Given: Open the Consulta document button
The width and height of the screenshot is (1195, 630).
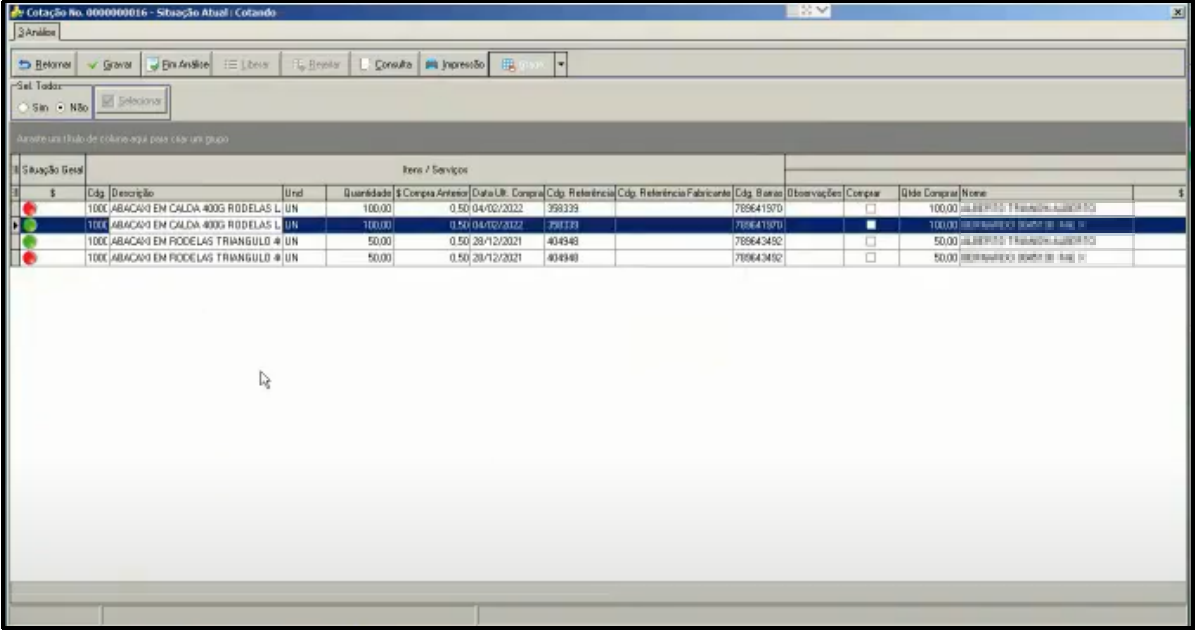Looking at the screenshot, I should click(x=385, y=65).
